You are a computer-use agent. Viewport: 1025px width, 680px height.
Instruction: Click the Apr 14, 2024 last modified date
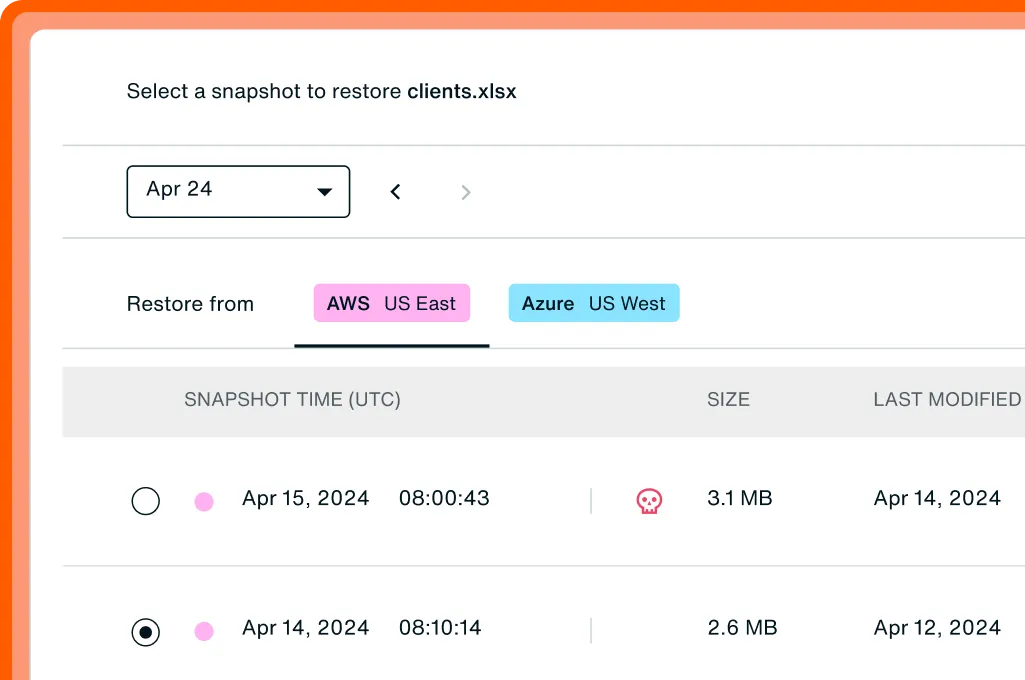937,498
